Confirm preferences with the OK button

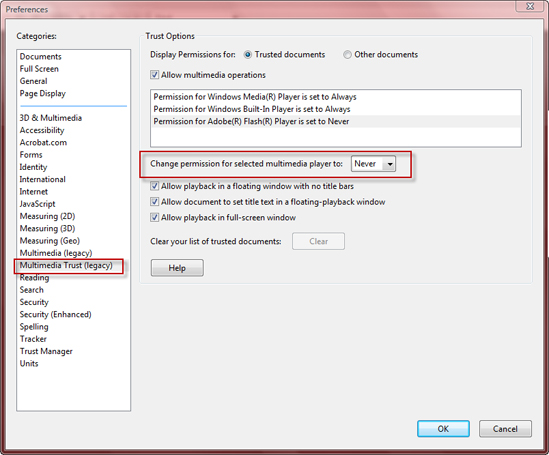[443, 429]
